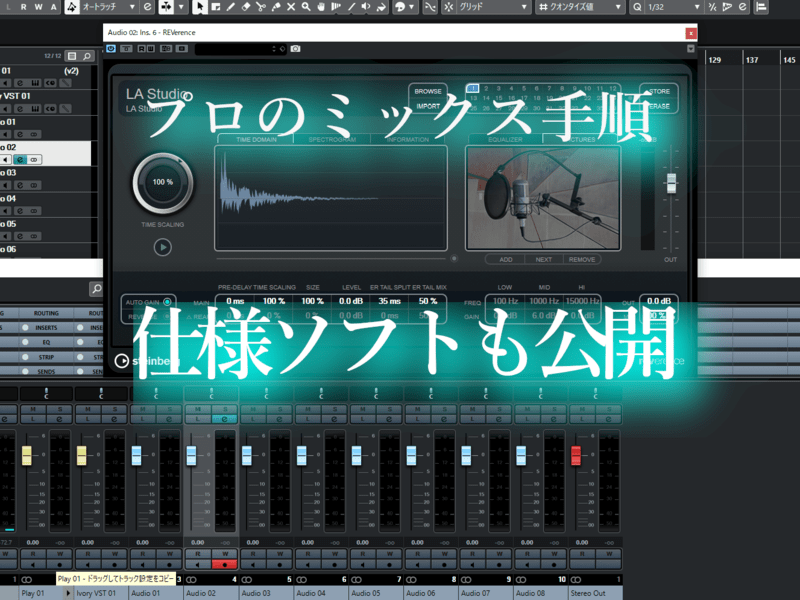Switch to the EQUALIZER tab

point(505,139)
